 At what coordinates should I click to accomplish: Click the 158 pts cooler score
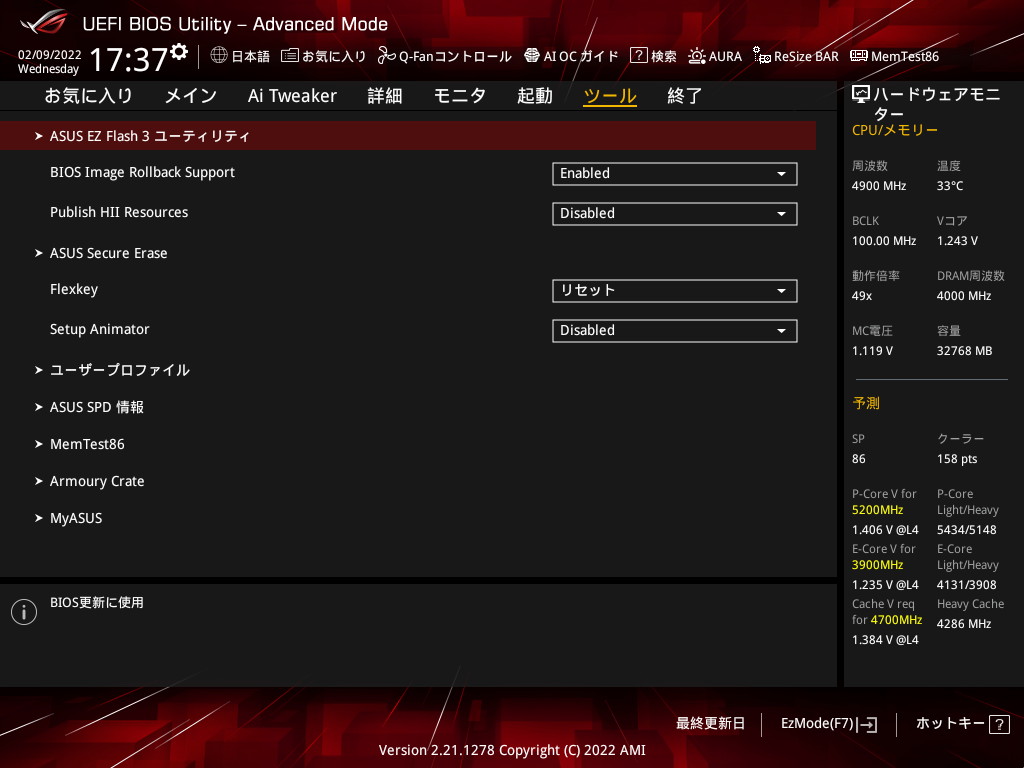pos(957,459)
